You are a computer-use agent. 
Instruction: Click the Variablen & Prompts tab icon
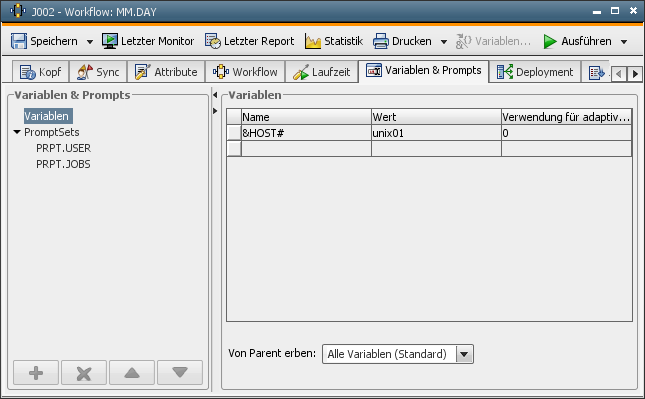pyautogui.click(x=374, y=70)
